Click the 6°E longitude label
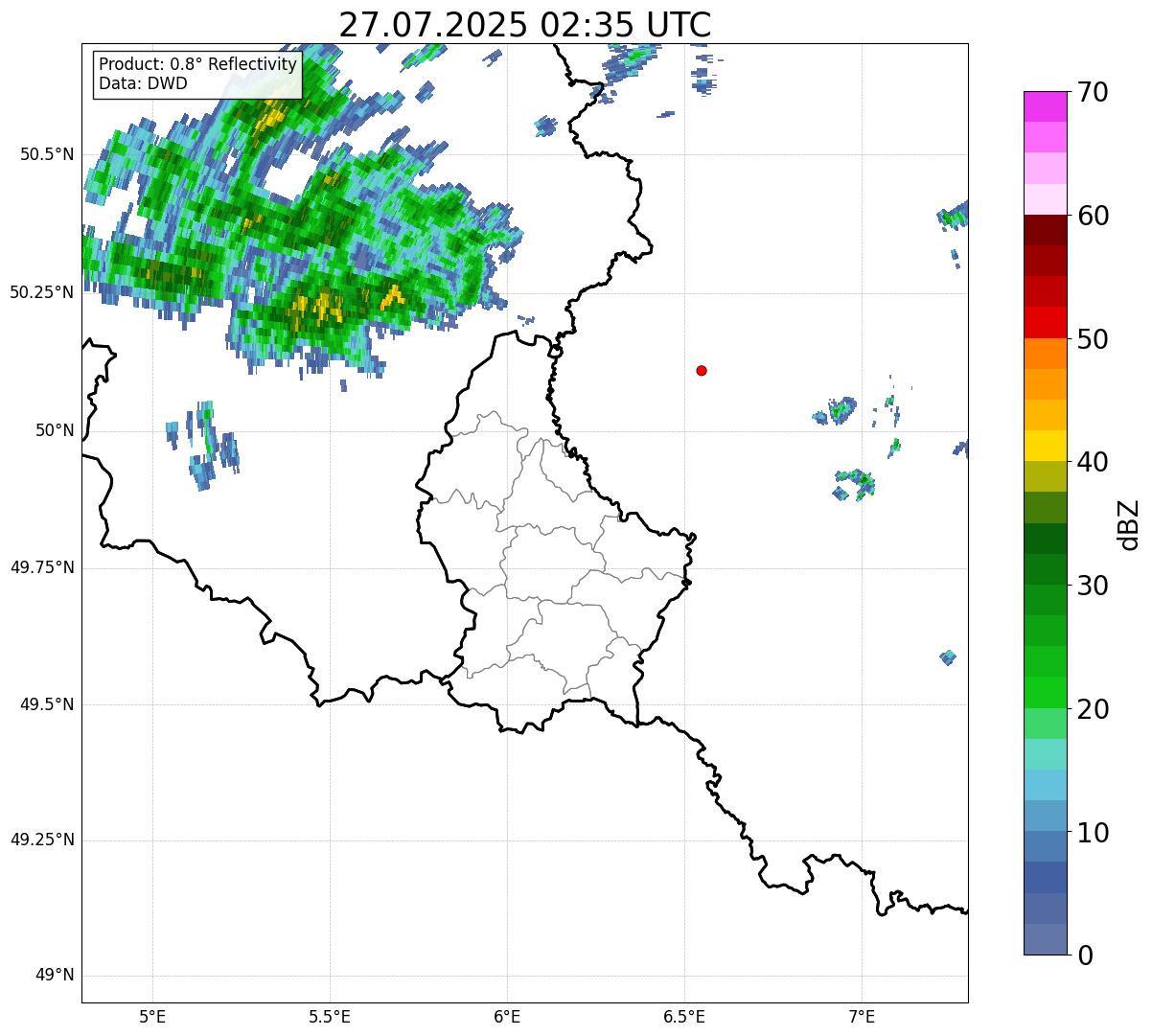 tap(507, 1016)
